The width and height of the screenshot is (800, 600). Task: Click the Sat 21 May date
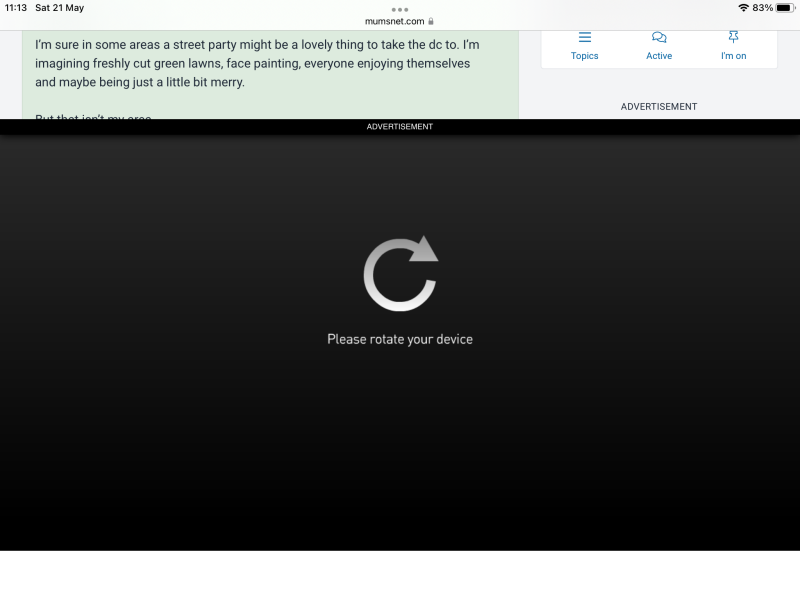click(x=60, y=8)
